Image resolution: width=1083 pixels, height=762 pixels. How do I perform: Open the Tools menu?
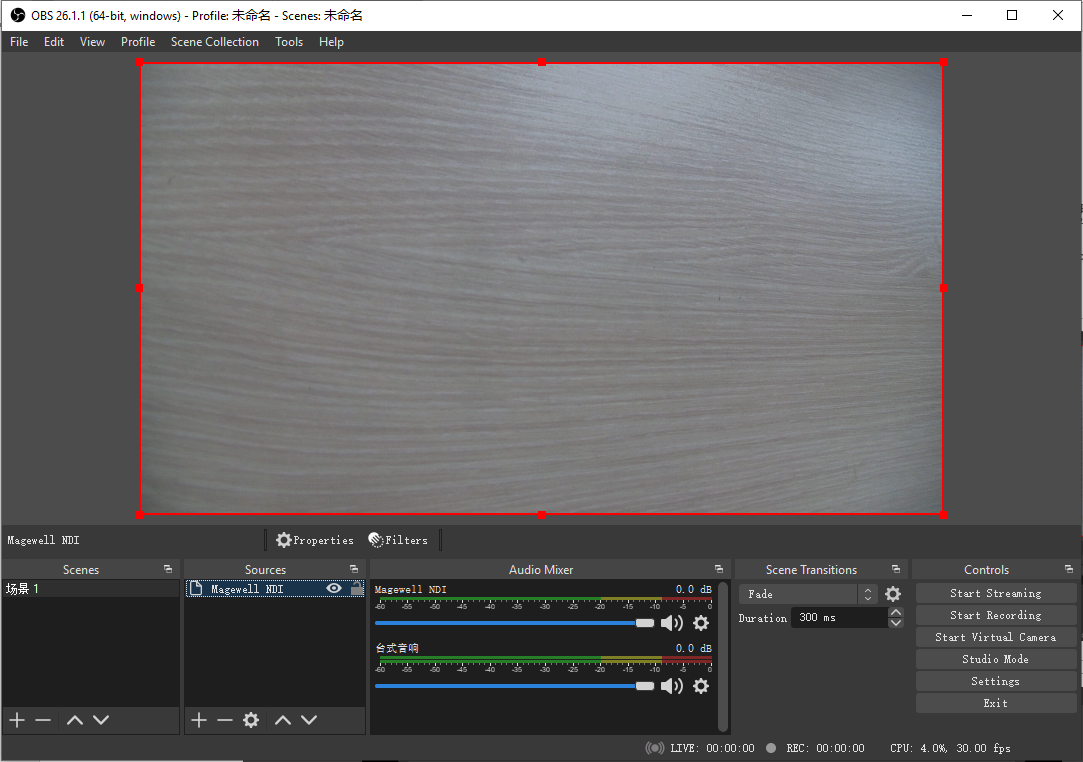pos(289,41)
